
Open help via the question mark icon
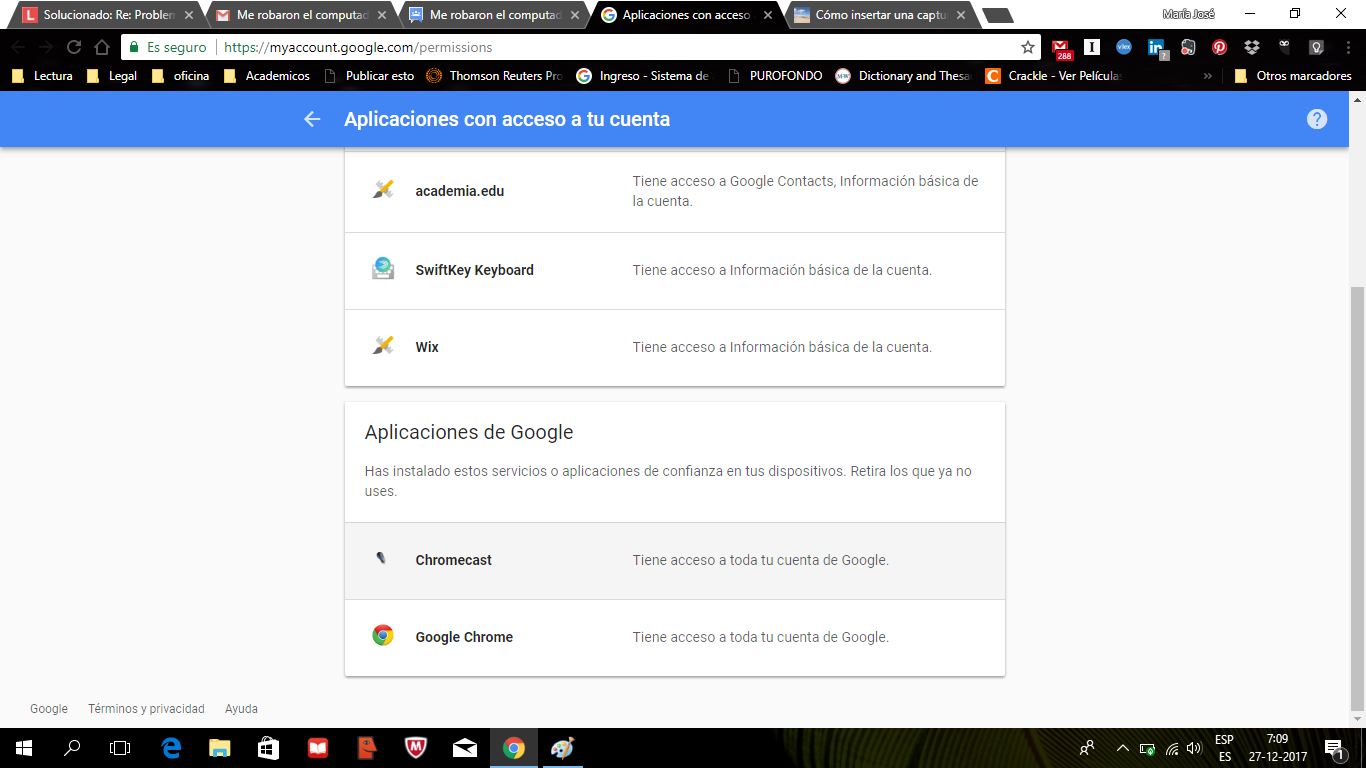tap(1317, 119)
